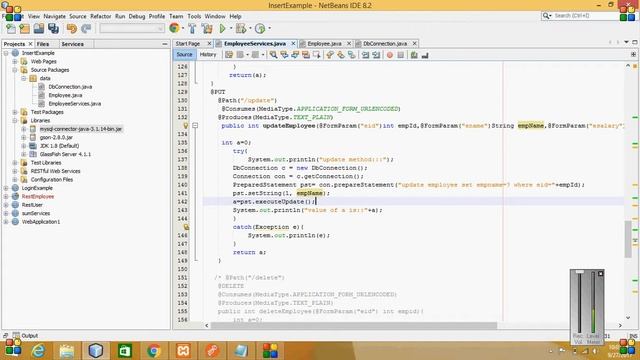The height and width of the screenshot is (360, 640).
Task: Click the lightbulb hint at line 133
Action: pyautogui.click(x=185, y=126)
